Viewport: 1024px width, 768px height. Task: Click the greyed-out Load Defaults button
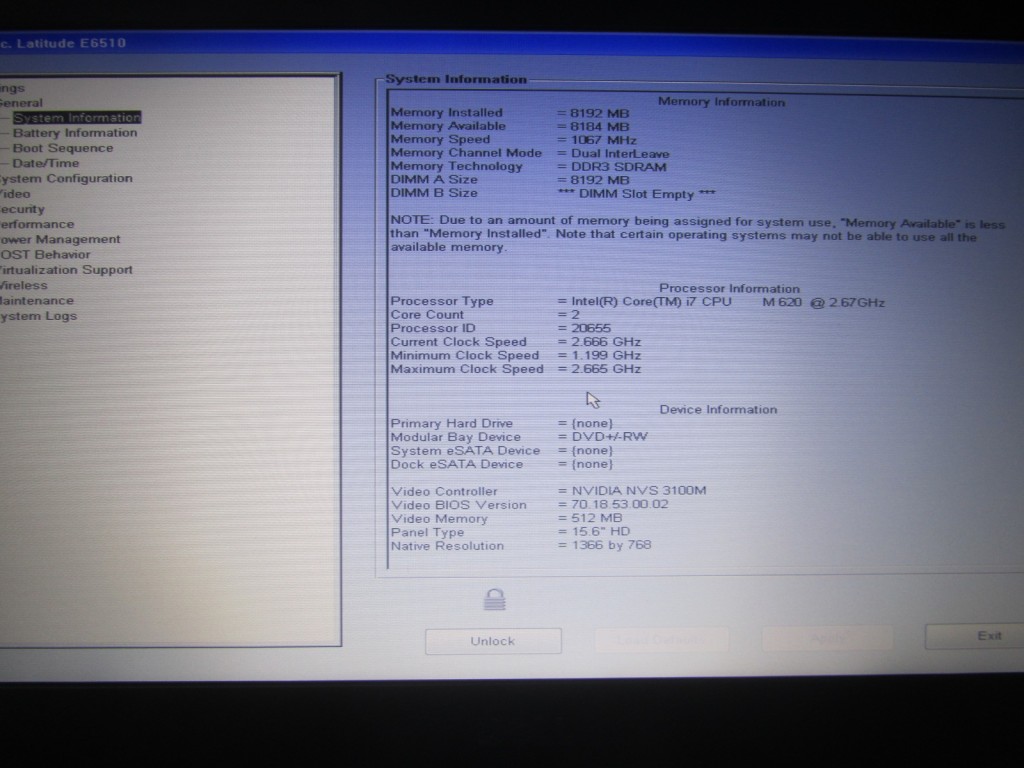click(661, 640)
